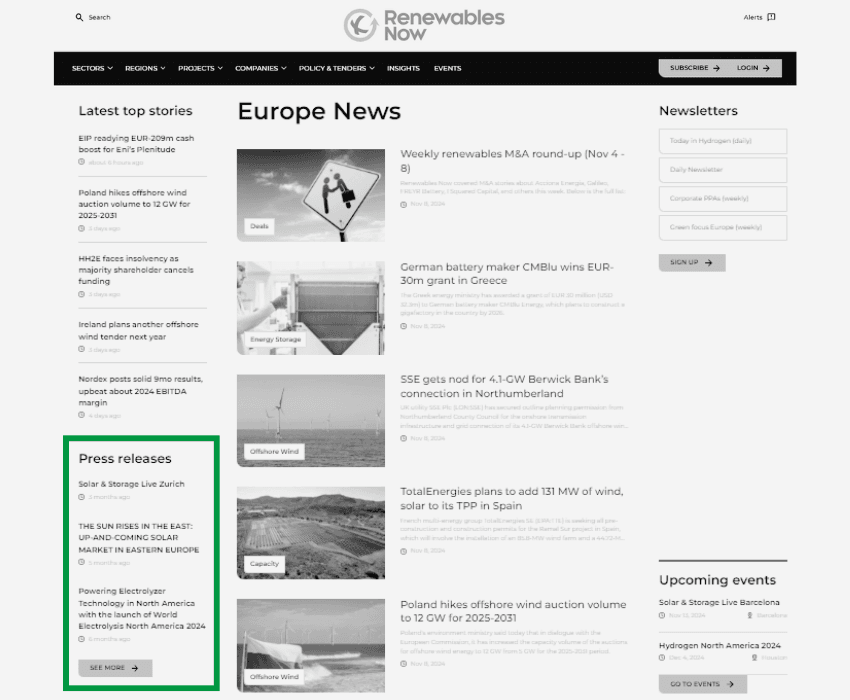Expand the Sectors dropdown menu

coord(92,68)
